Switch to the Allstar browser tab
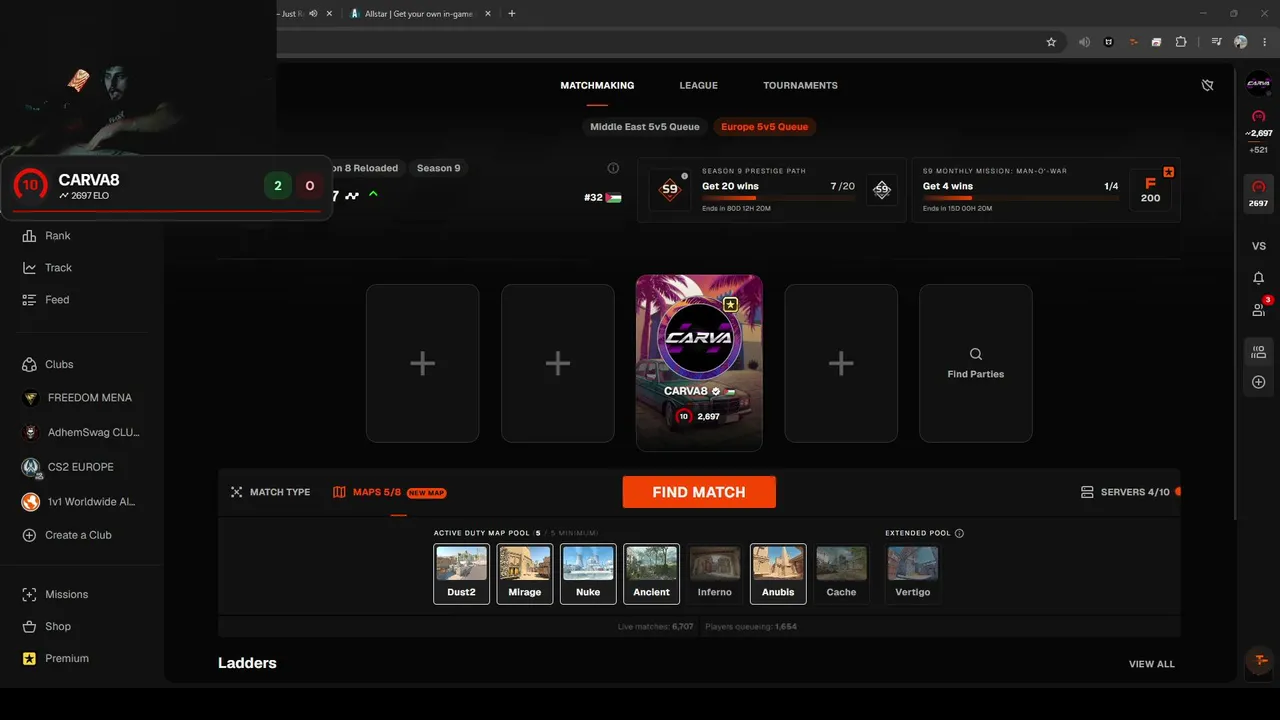 (x=418, y=13)
